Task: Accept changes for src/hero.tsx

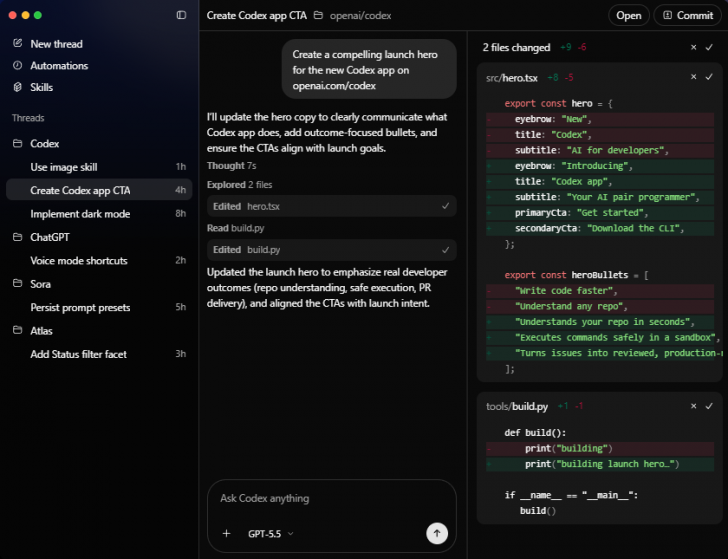Action: (x=709, y=77)
